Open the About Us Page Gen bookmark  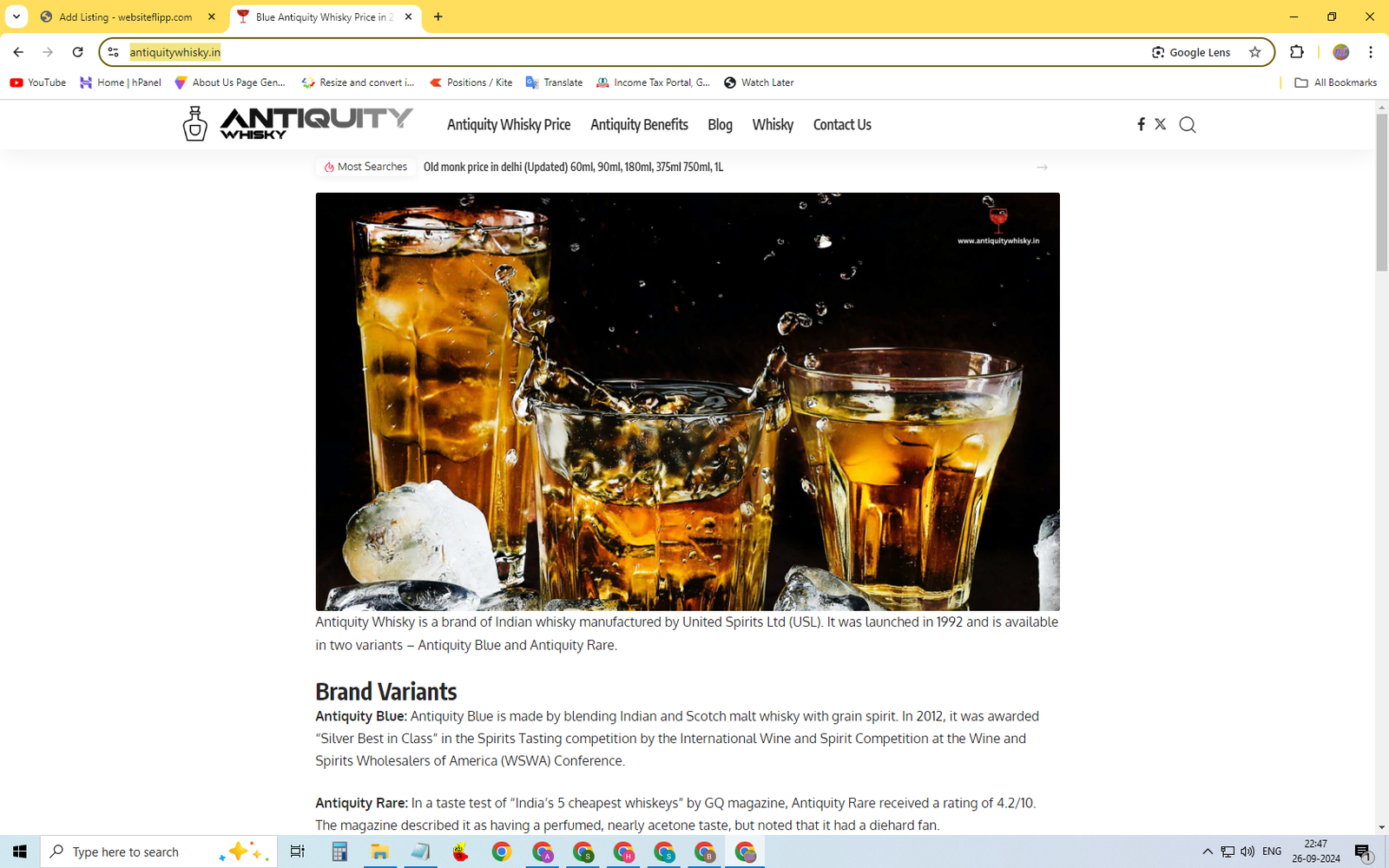(230, 82)
